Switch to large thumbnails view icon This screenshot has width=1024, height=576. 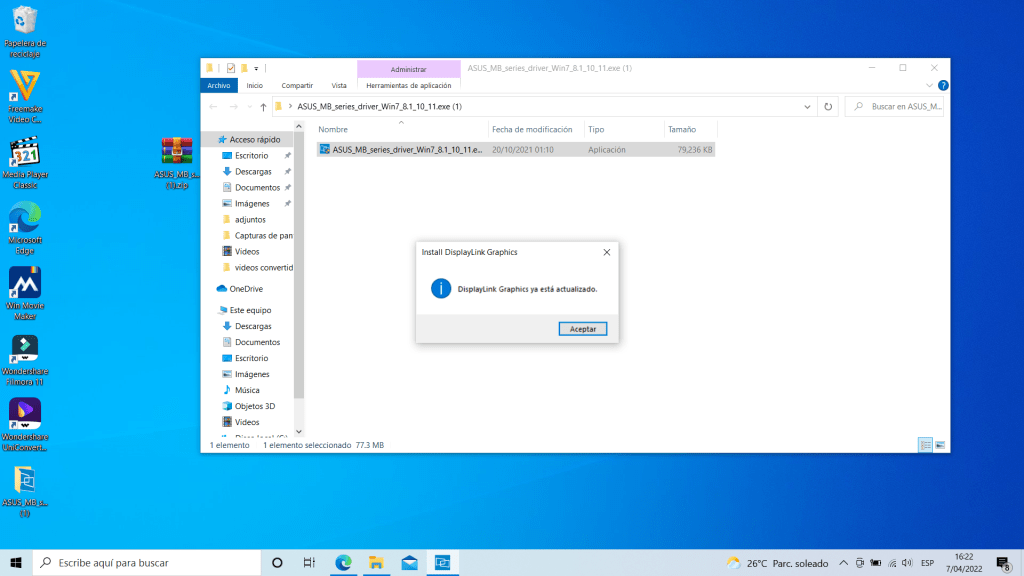[940, 445]
